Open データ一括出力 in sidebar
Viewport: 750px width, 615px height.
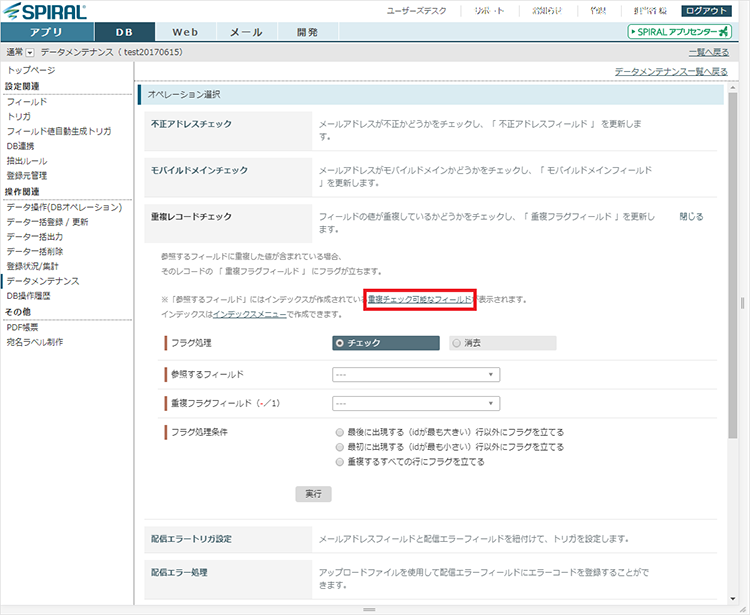point(34,237)
